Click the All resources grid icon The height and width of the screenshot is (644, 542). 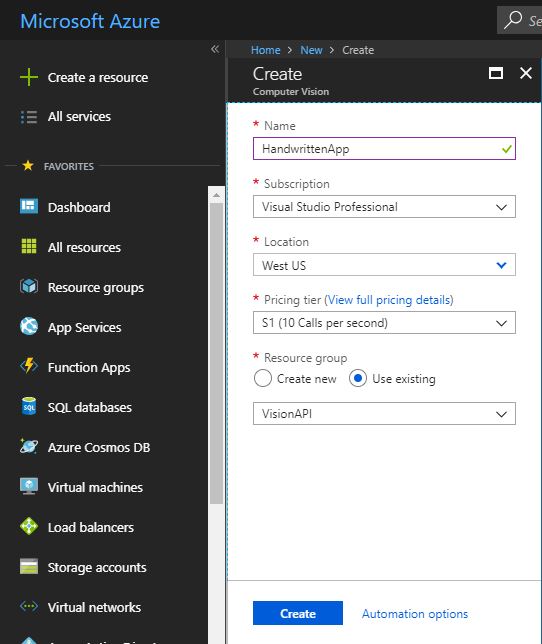click(x=29, y=246)
